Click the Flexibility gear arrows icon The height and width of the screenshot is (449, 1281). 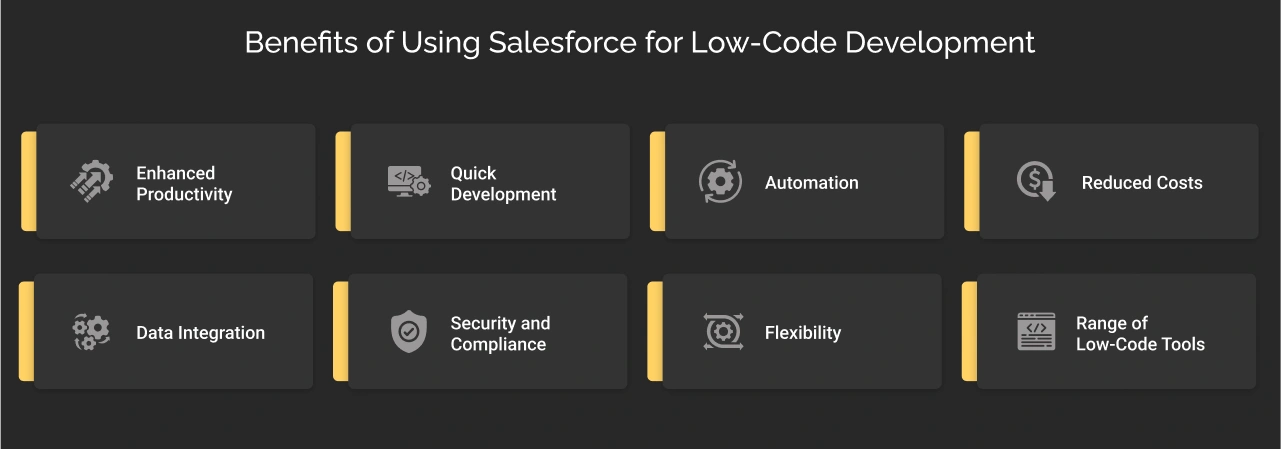coord(722,332)
